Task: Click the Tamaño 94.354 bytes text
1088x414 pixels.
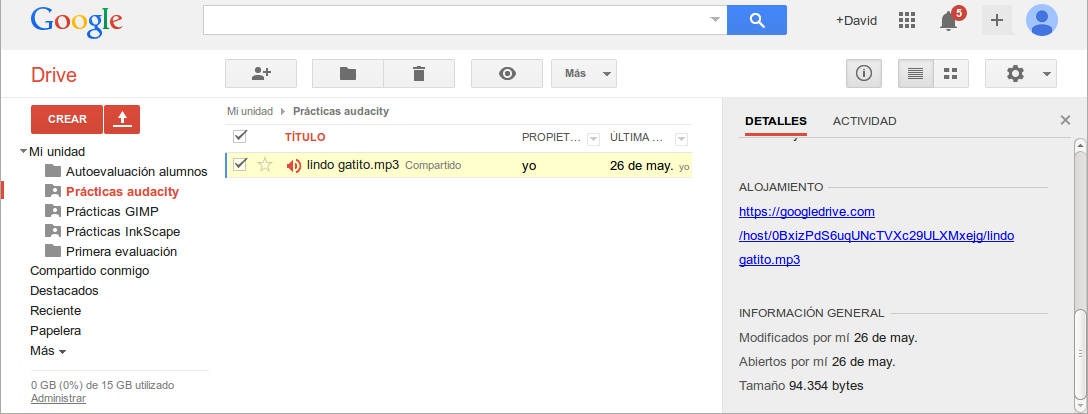Action: pyautogui.click(x=801, y=386)
